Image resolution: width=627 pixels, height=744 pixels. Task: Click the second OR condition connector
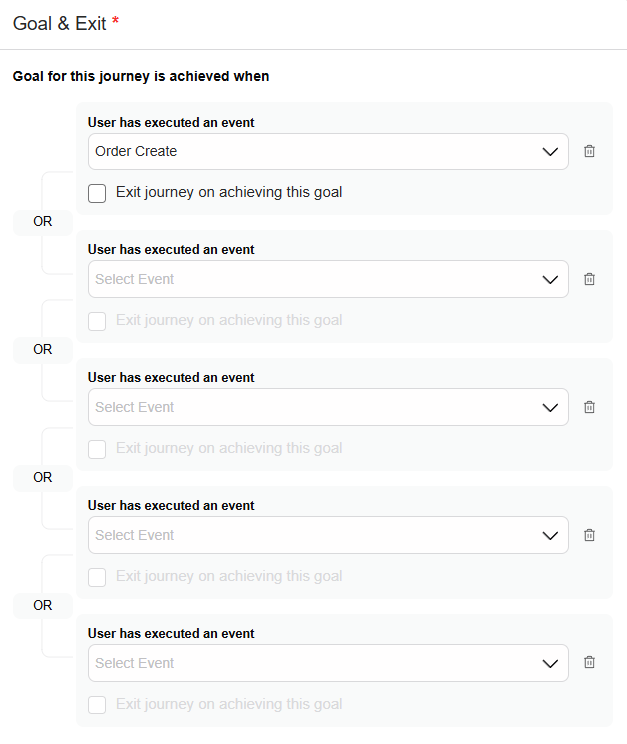tap(42, 350)
